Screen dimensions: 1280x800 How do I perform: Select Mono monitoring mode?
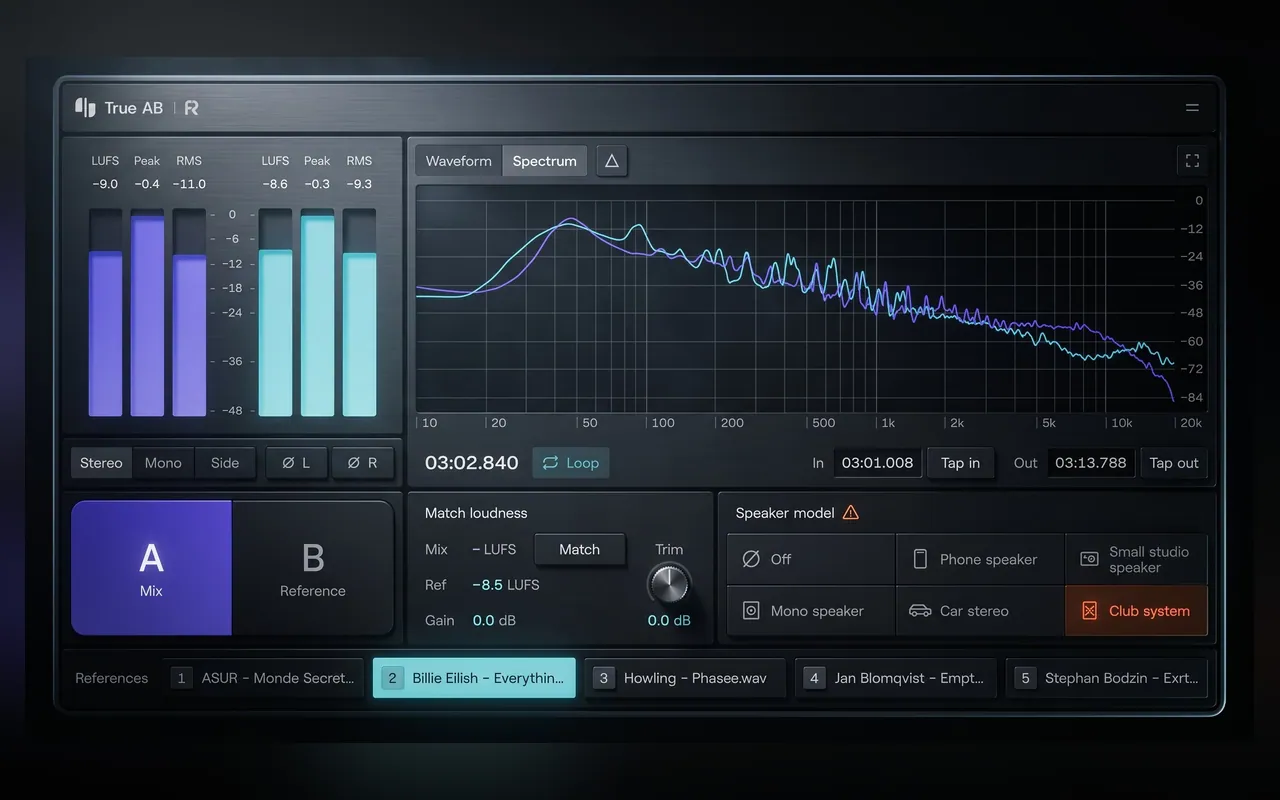point(163,463)
